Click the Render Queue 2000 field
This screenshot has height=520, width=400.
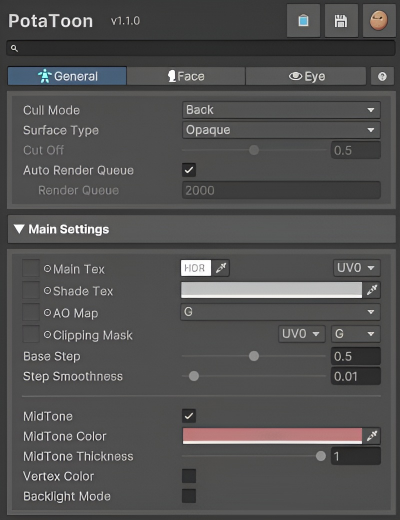(281, 190)
